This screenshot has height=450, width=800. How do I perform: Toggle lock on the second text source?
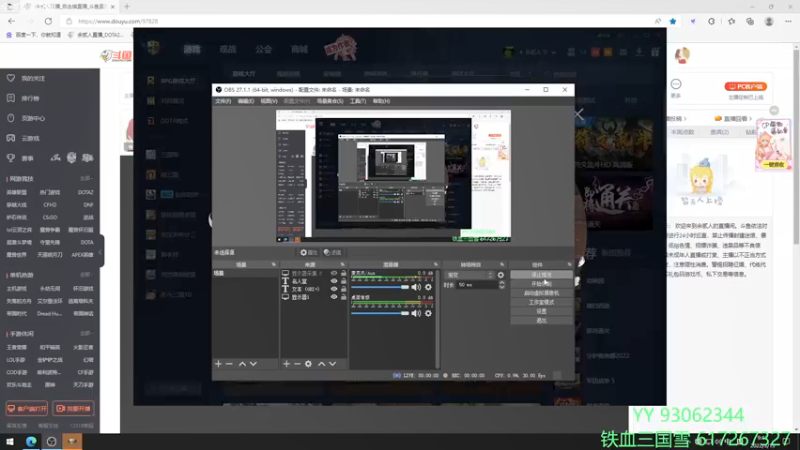tap(343, 281)
